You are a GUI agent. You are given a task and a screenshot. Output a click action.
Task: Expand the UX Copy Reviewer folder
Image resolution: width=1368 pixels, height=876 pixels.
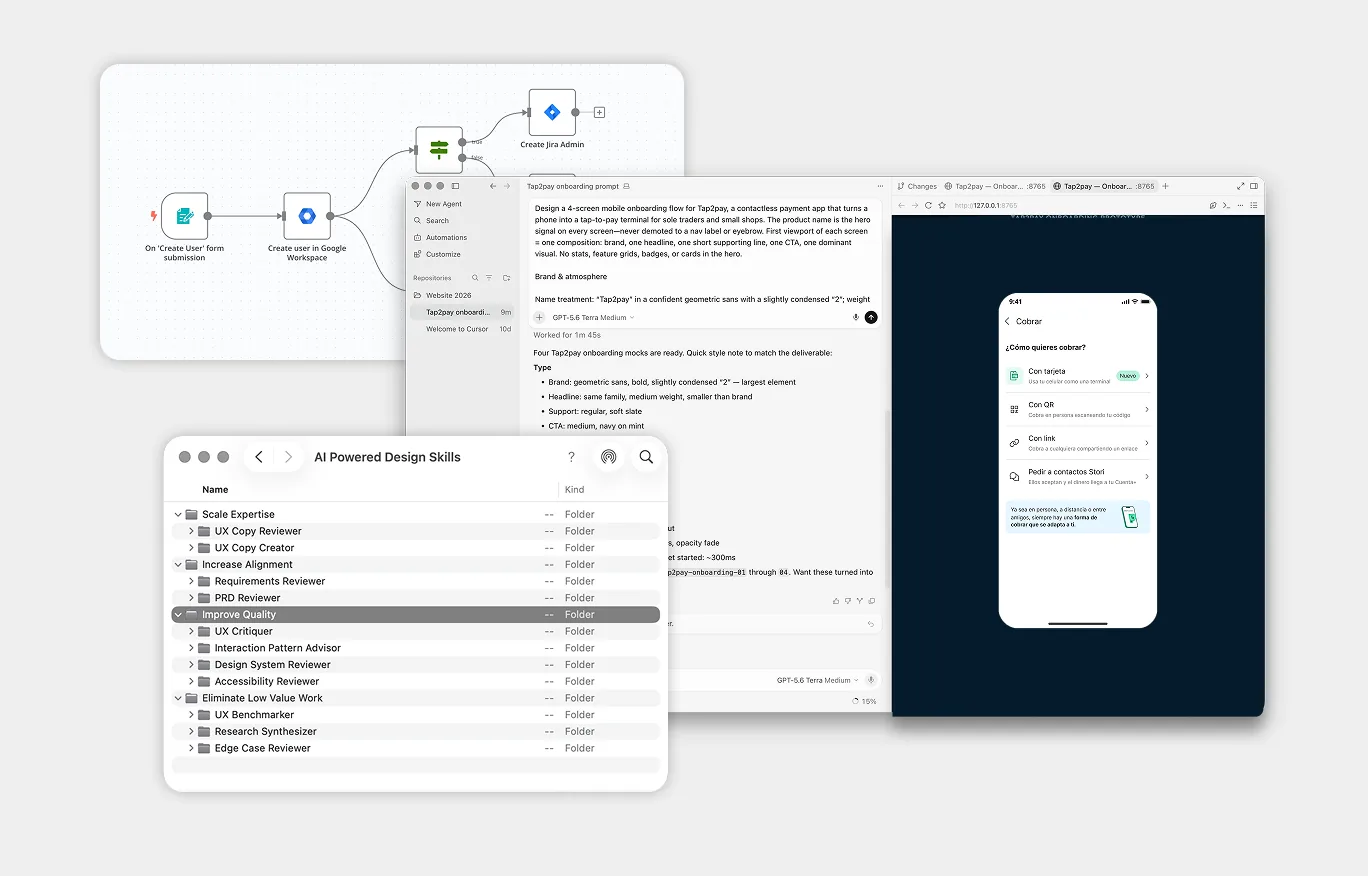coord(191,531)
